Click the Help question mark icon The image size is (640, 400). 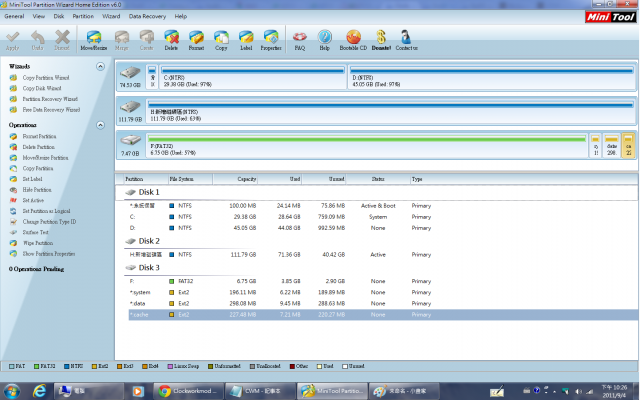pyautogui.click(x=324, y=40)
